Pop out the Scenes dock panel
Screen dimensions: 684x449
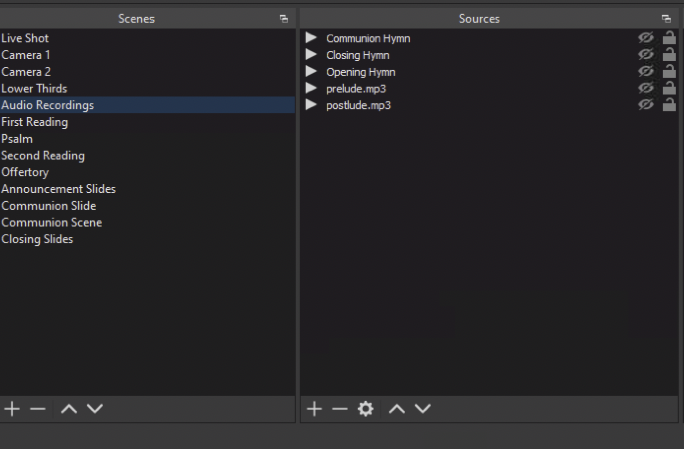tap(284, 19)
